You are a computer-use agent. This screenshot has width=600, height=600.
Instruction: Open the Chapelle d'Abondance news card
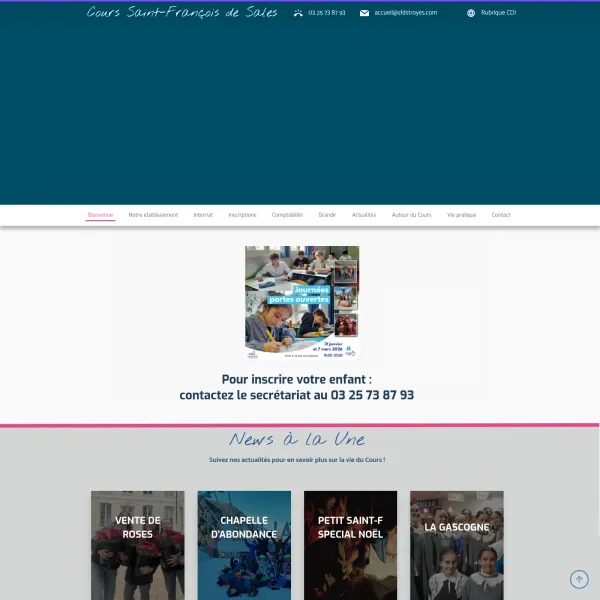click(244, 545)
